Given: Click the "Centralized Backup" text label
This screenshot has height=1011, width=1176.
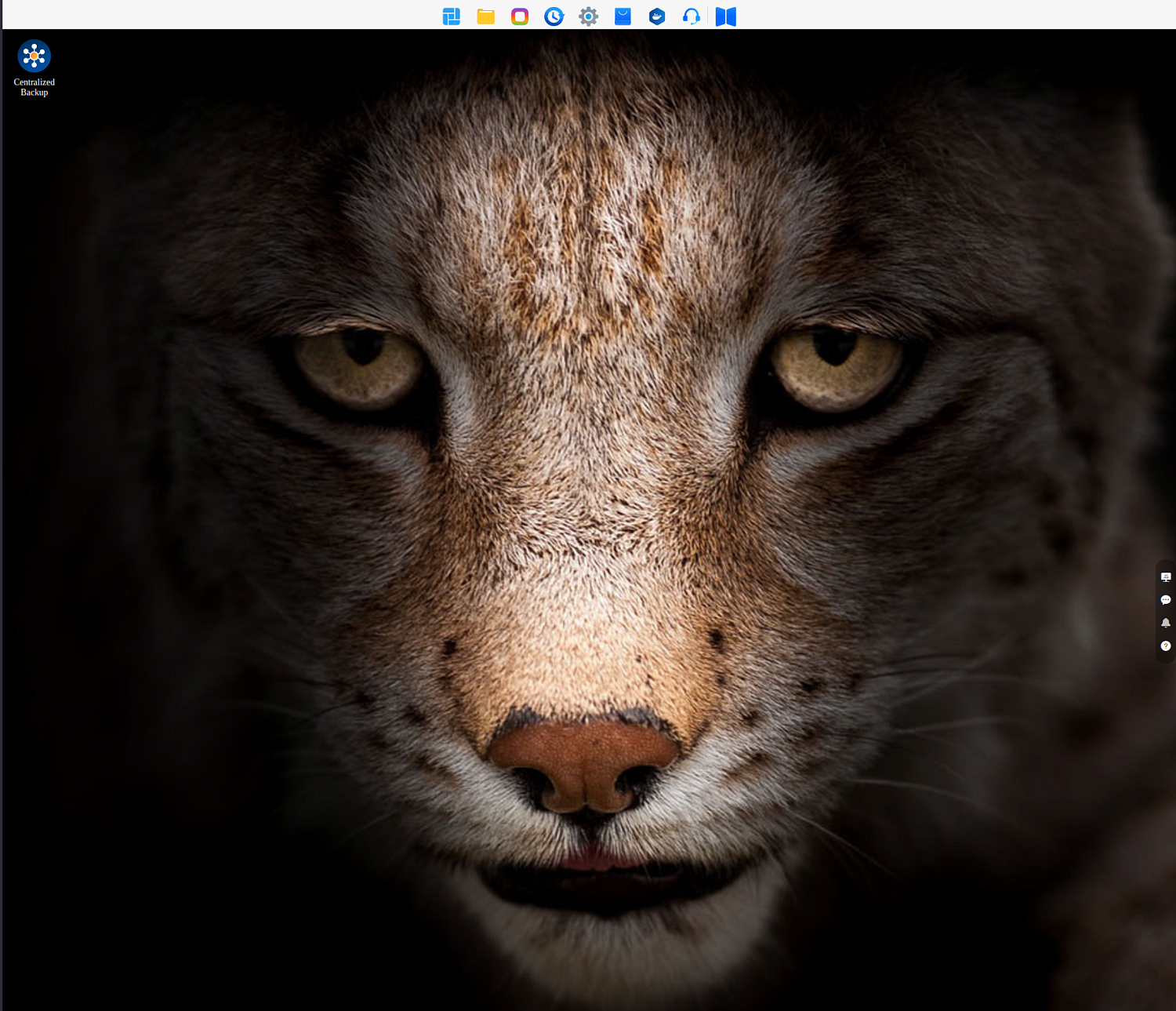Looking at the screenshot, I should tap(34, 87).
